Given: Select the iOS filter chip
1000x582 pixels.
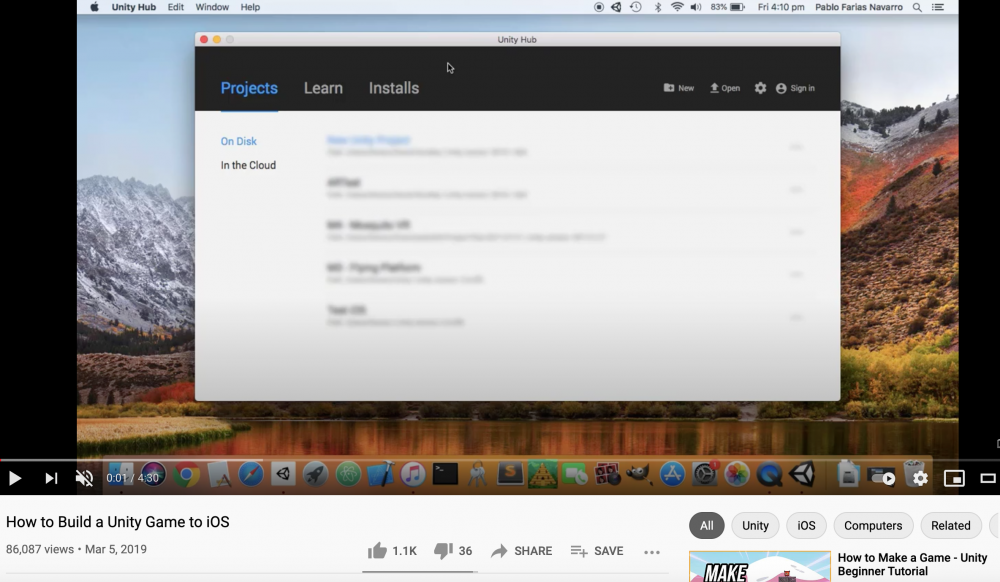Looking at the screenshot, I should [x=806, y=526].
